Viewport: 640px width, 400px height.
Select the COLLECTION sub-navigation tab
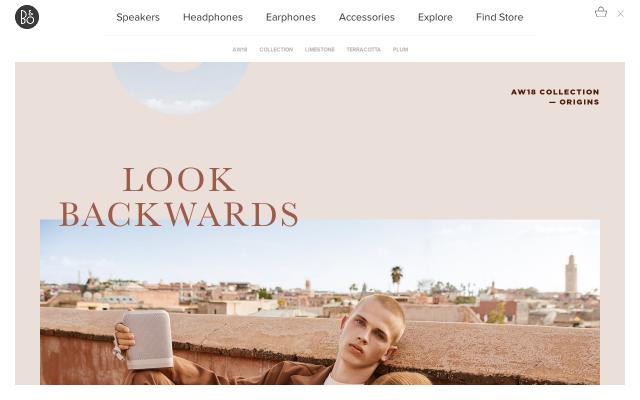tap(276, 49)
